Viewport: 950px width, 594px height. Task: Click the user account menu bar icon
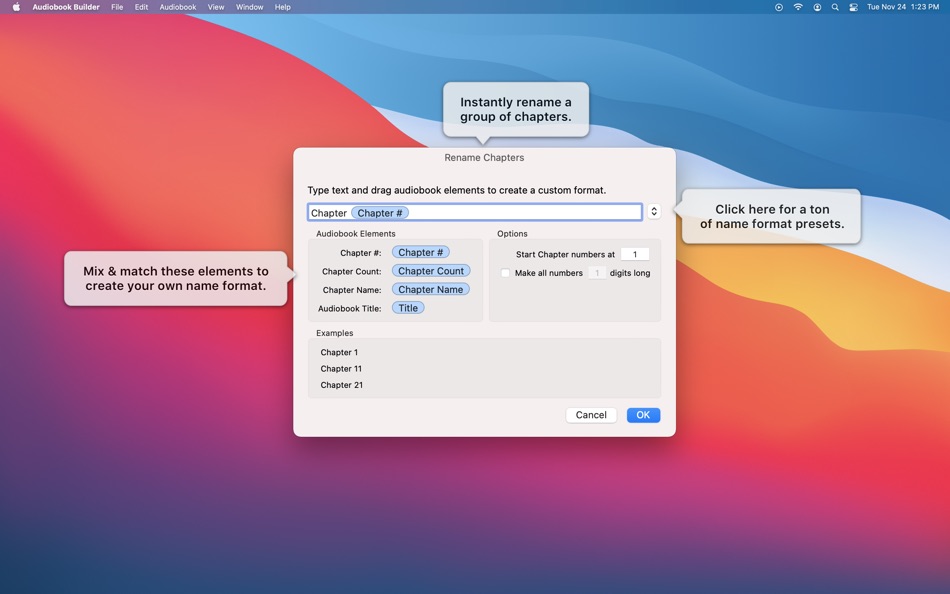click(x=817, y=7)
